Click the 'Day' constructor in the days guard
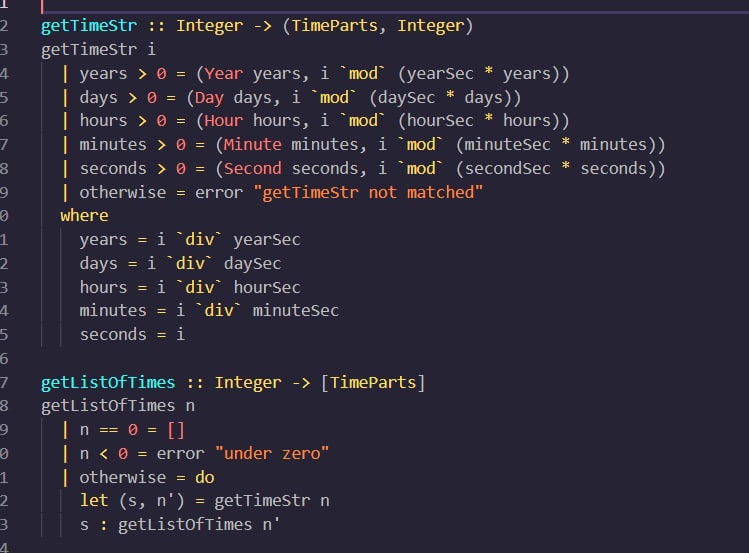Image resolution: width=749 pixels, height=553 pixels. (209, 97)
